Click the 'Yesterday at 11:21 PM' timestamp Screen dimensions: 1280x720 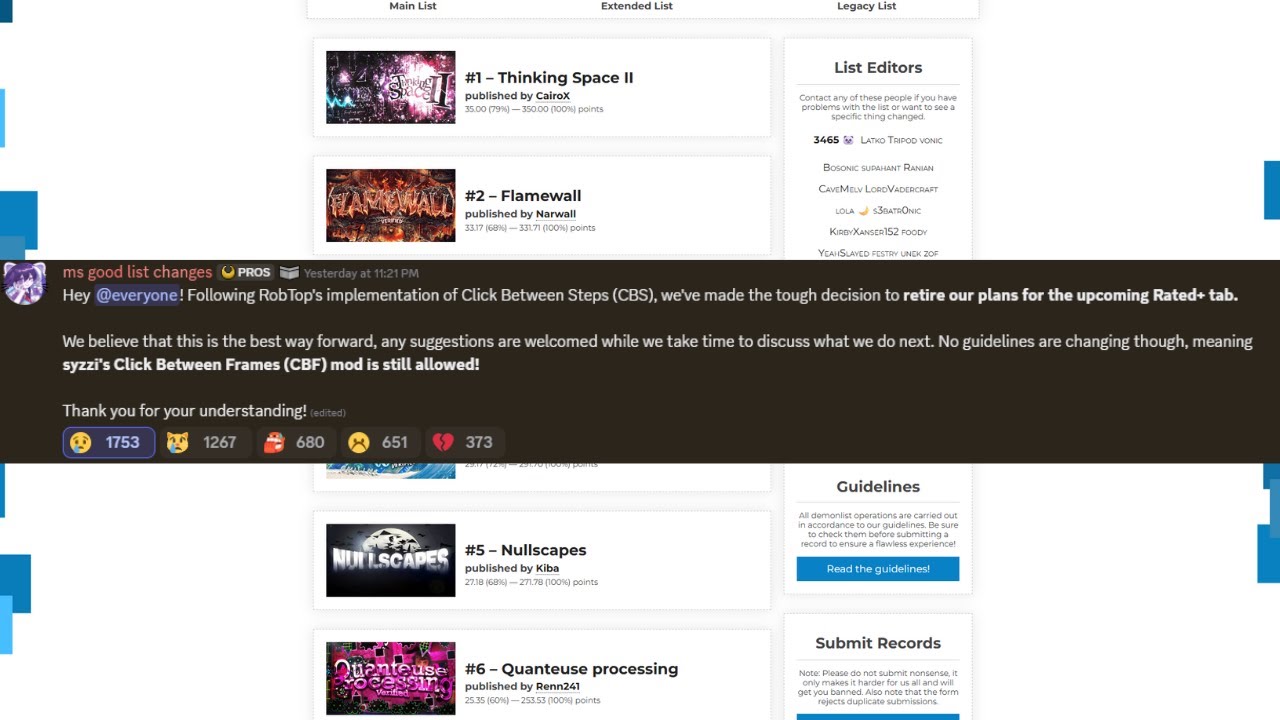coord(361,273)
